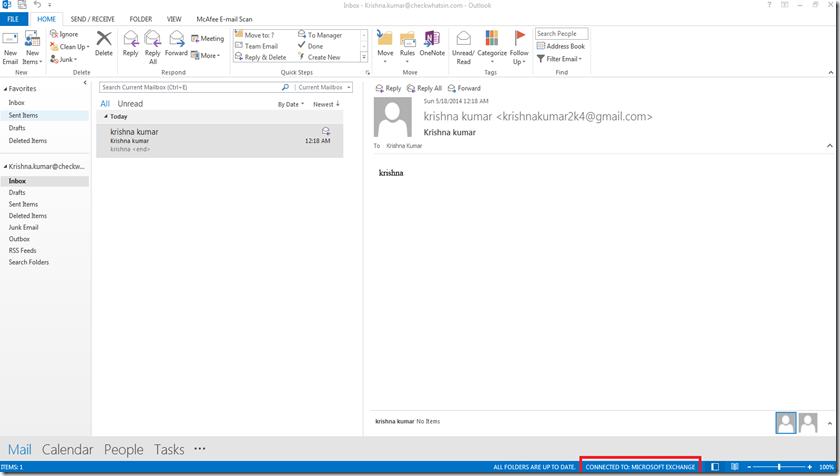Expand the Quick Steps gallery
840x476 pixels.
[364, 57]
